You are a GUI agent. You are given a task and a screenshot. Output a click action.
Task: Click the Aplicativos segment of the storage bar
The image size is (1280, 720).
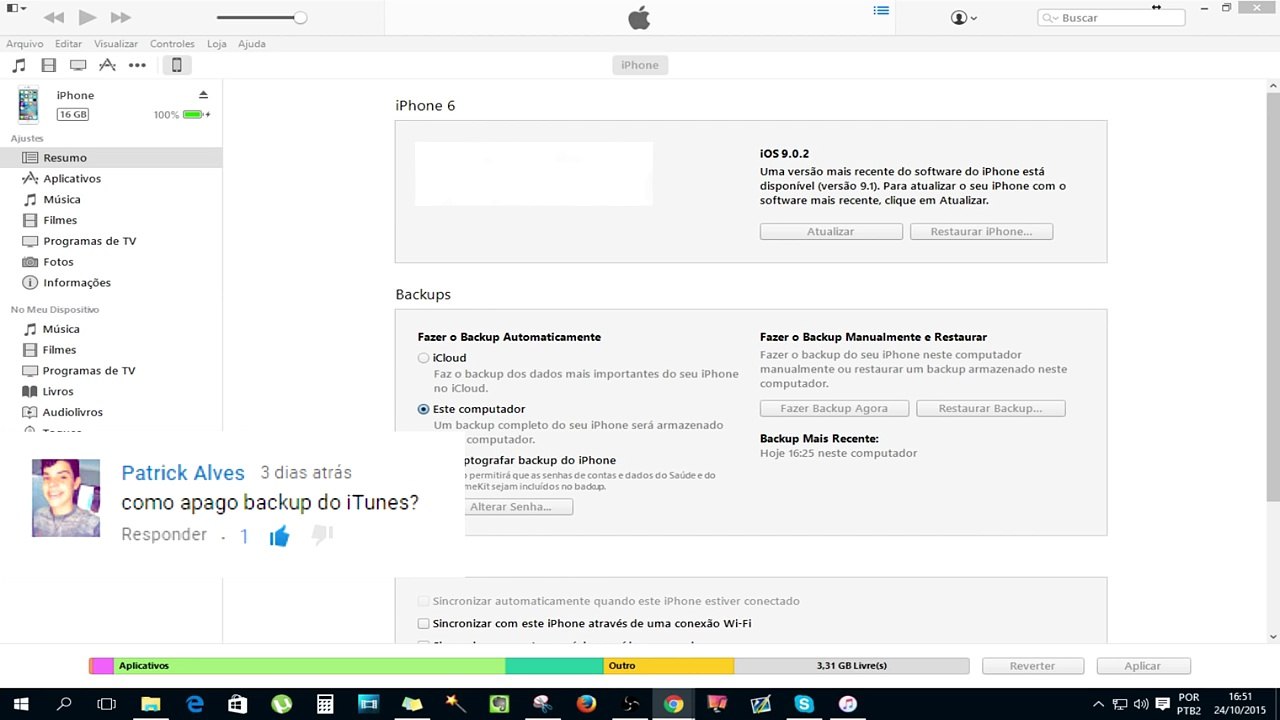pyautogui.click(x=310, y=666)
